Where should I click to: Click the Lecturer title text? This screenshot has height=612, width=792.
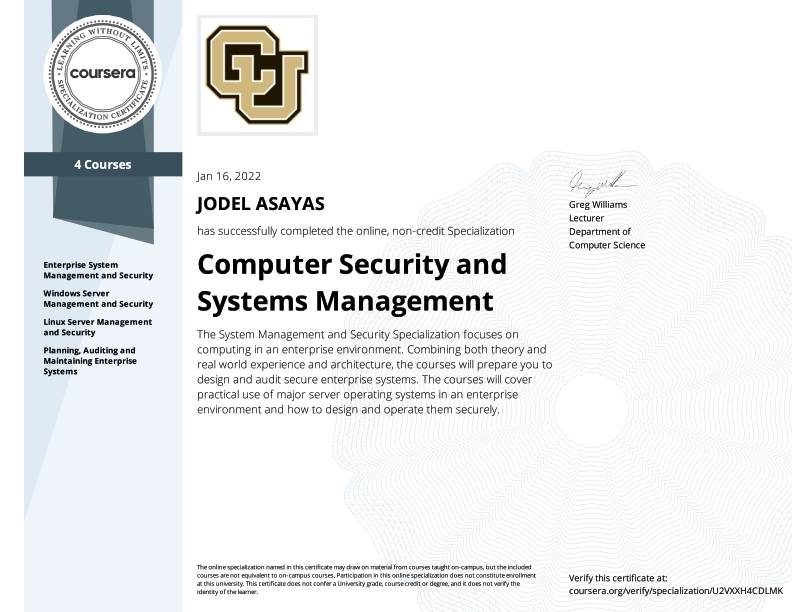(586, 218)
